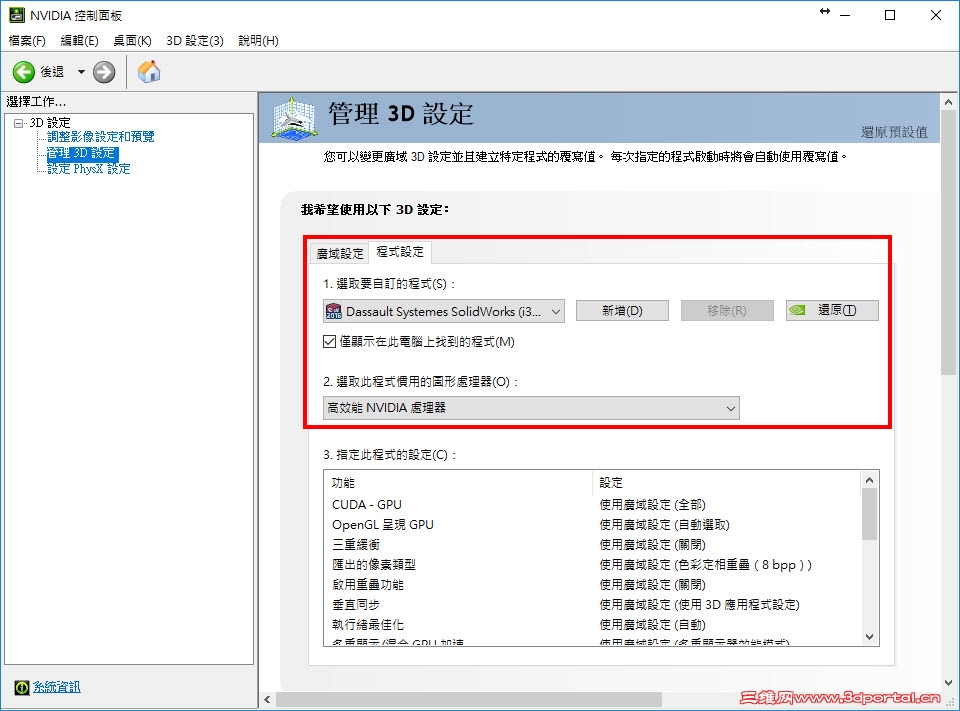Open the 檔案(F) menu
The height and width of the screenshot is (711, 960).
pyautogui.click(x=27, y=40)
